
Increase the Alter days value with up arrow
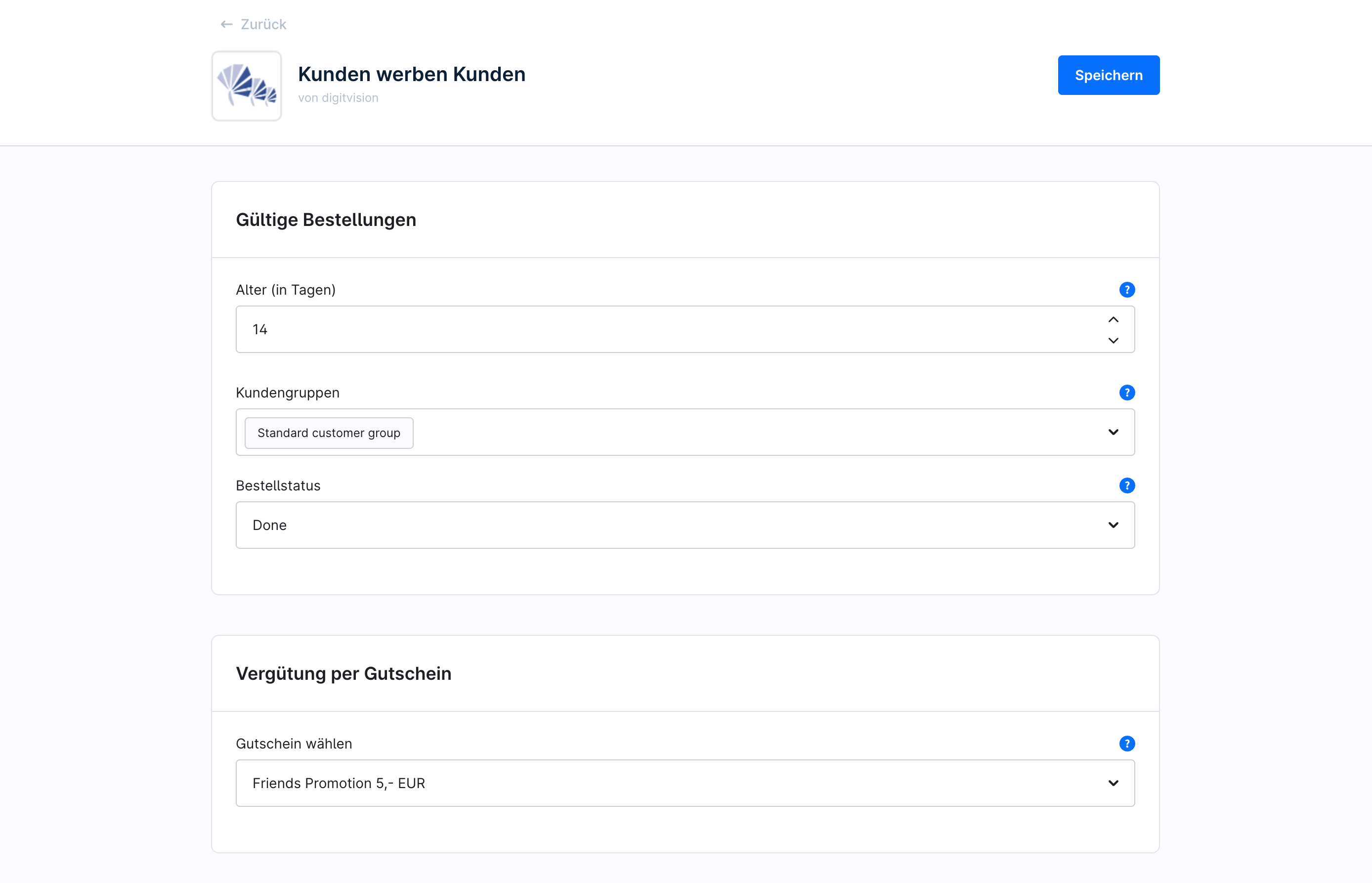pos(1113,320)
